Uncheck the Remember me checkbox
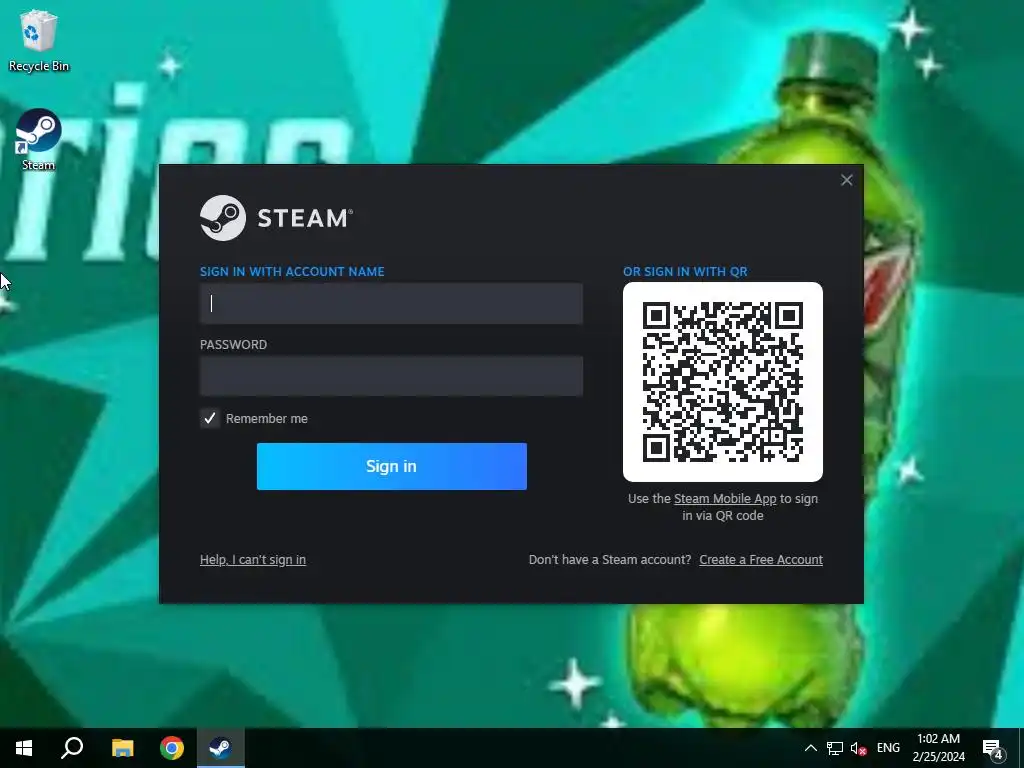 click(210, 419)
